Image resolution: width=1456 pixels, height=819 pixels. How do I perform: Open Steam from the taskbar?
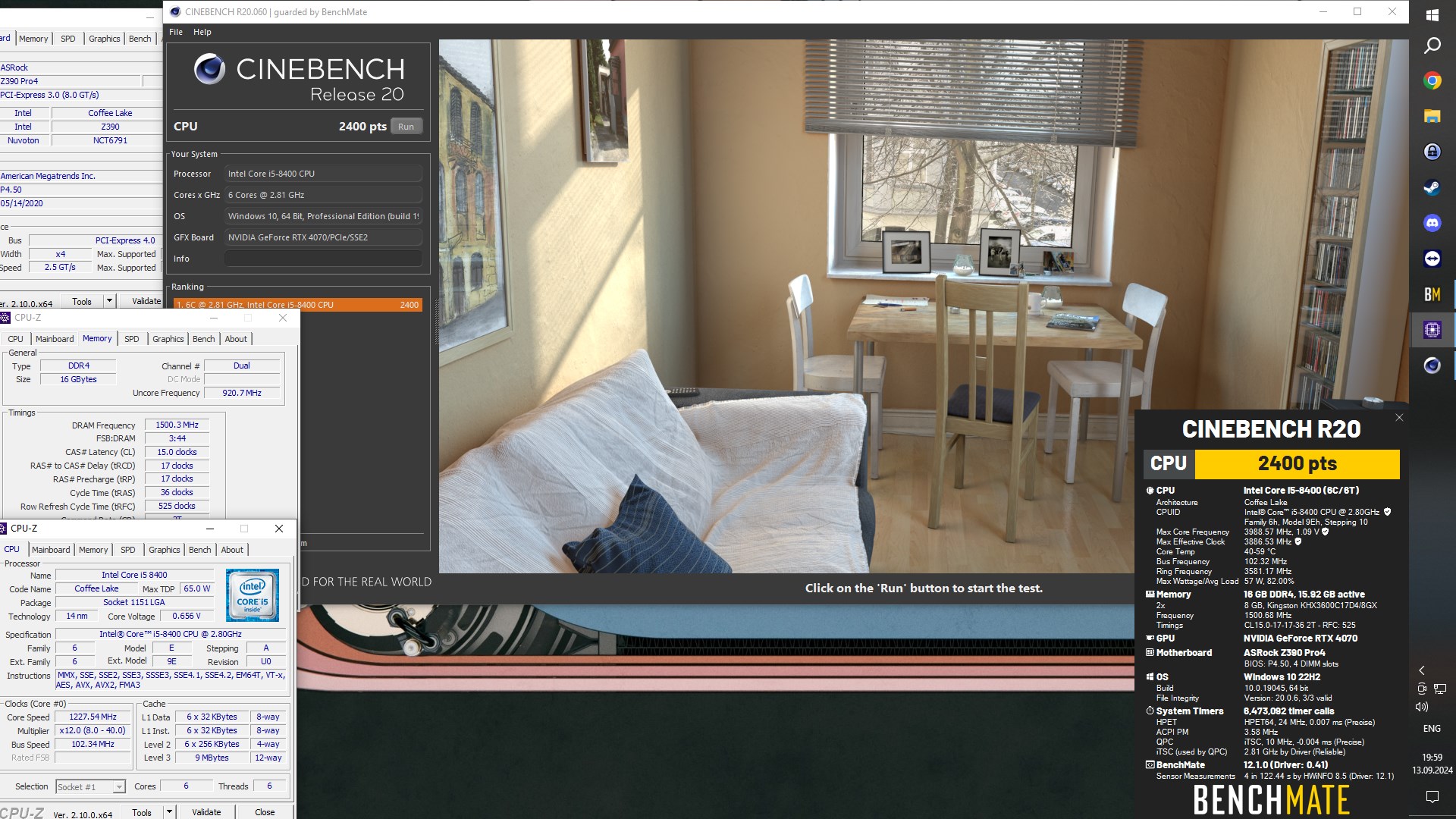coord(1432,187)
